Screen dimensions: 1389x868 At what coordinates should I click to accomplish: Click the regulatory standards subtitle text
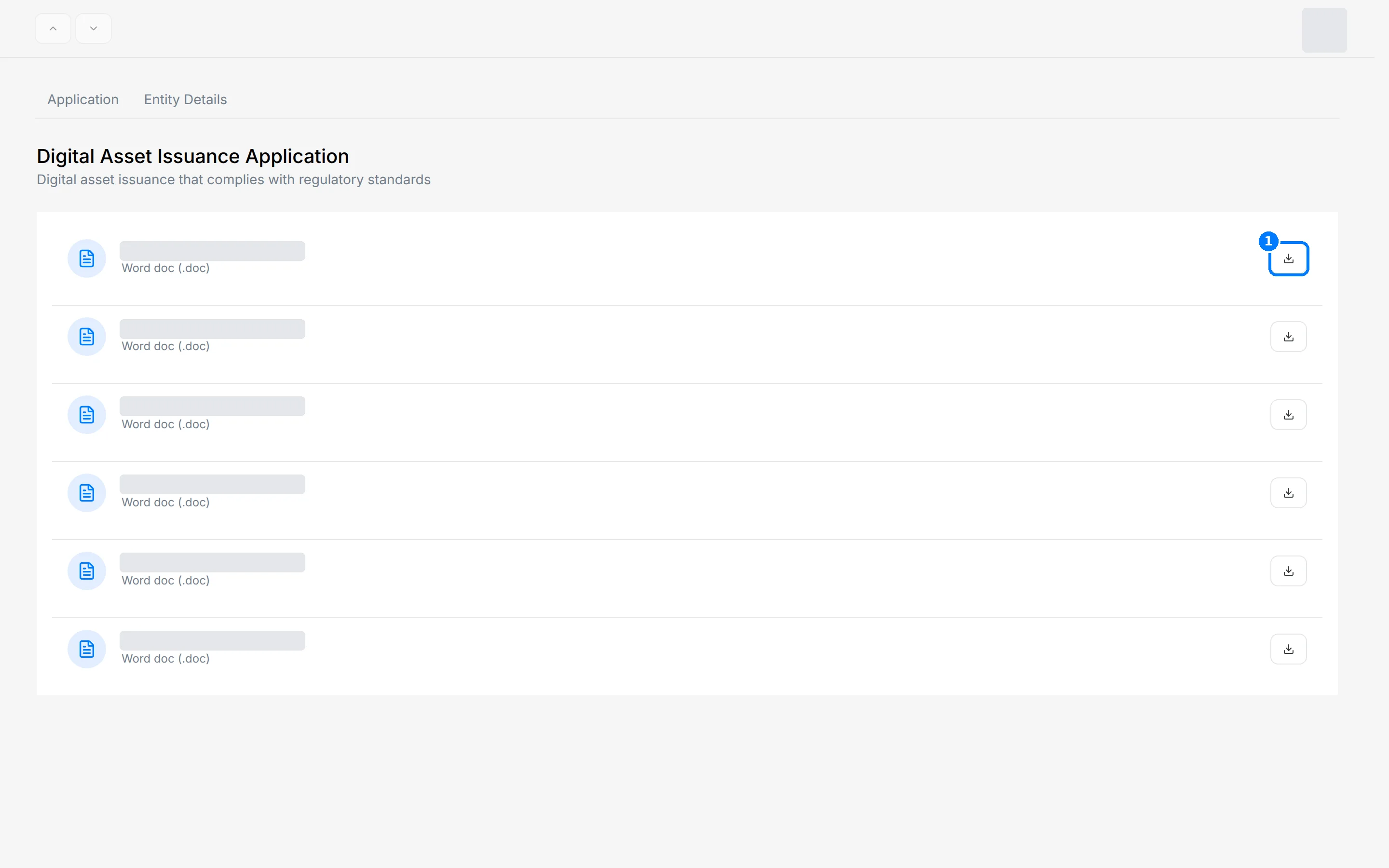click(233, 180)
